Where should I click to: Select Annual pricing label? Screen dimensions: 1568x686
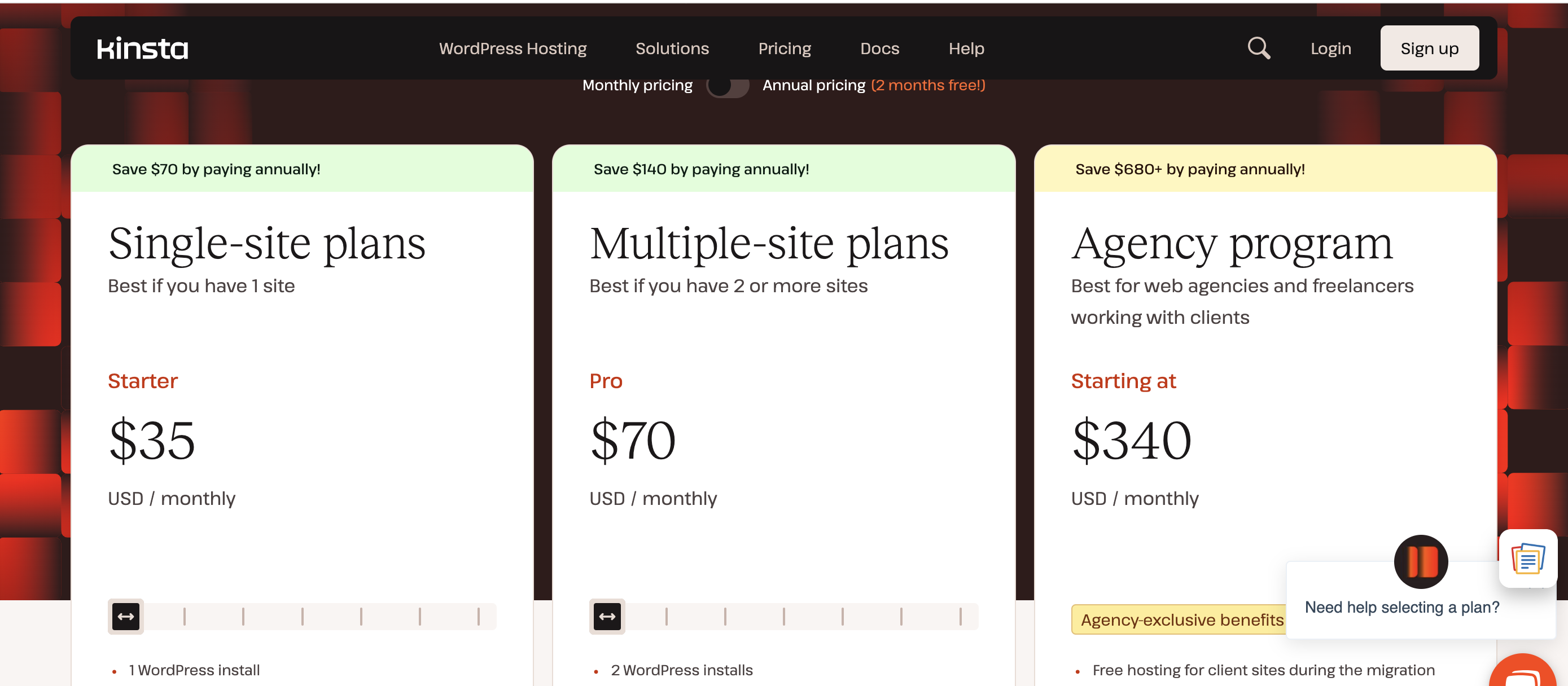click(813, 86)
